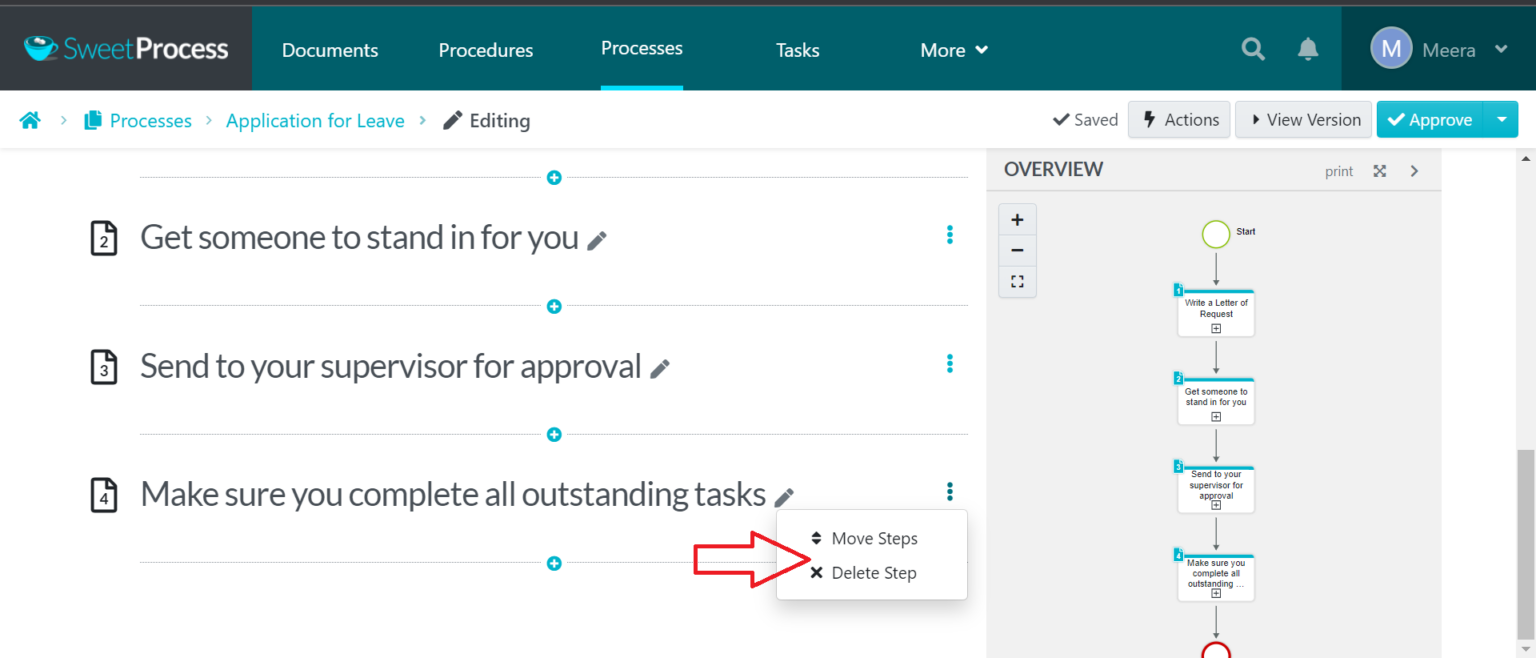The width and height of the screenshot is (1536, 658).
Task: Open the Meera user dropdown
Action: 1501,49
